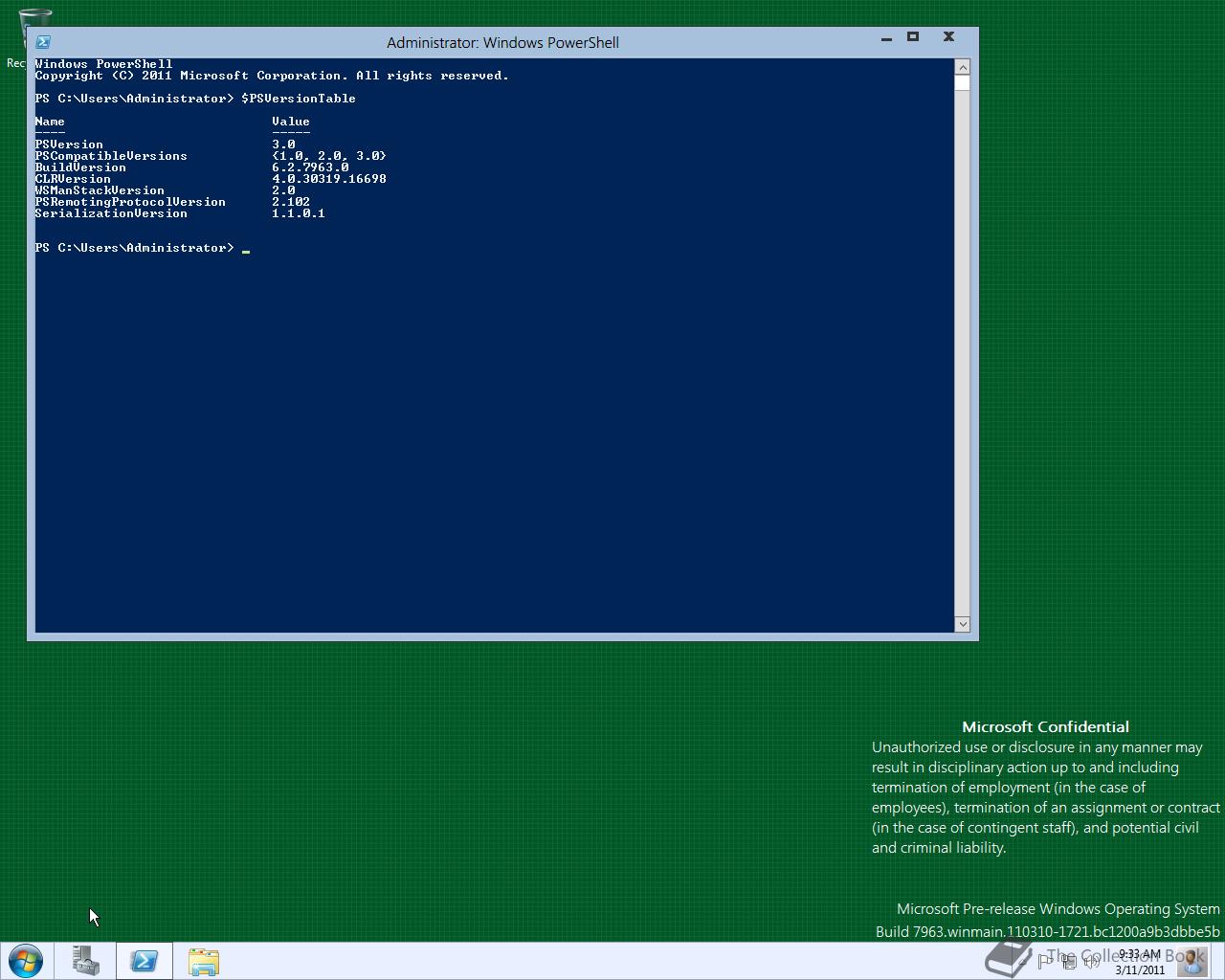Screen dimensions: 1225x980
Task: Click the "PSRemotingProtocolVersion" row name
Action: [130, 202]
